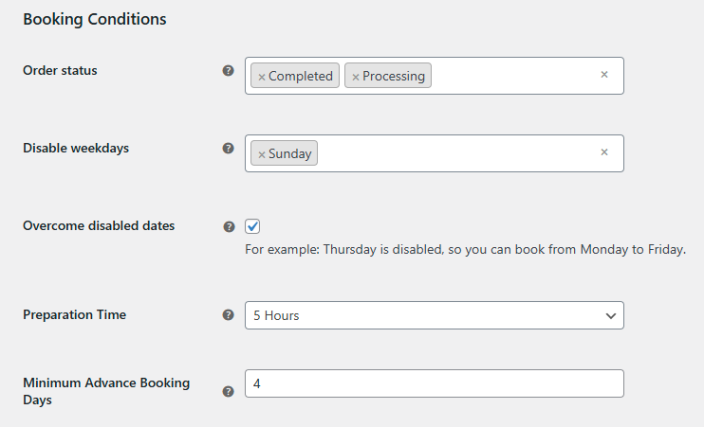
Task: Click help icon next to Preparation Time
Action: point(228,315)
